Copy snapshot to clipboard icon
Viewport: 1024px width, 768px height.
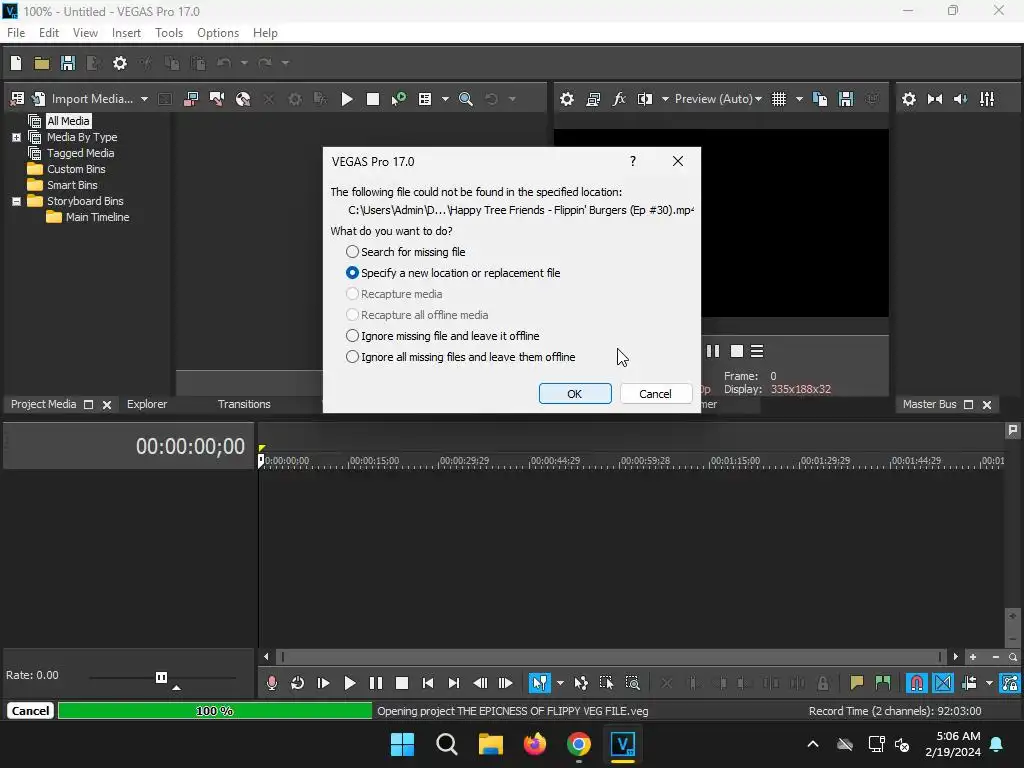tap(820, 99)
